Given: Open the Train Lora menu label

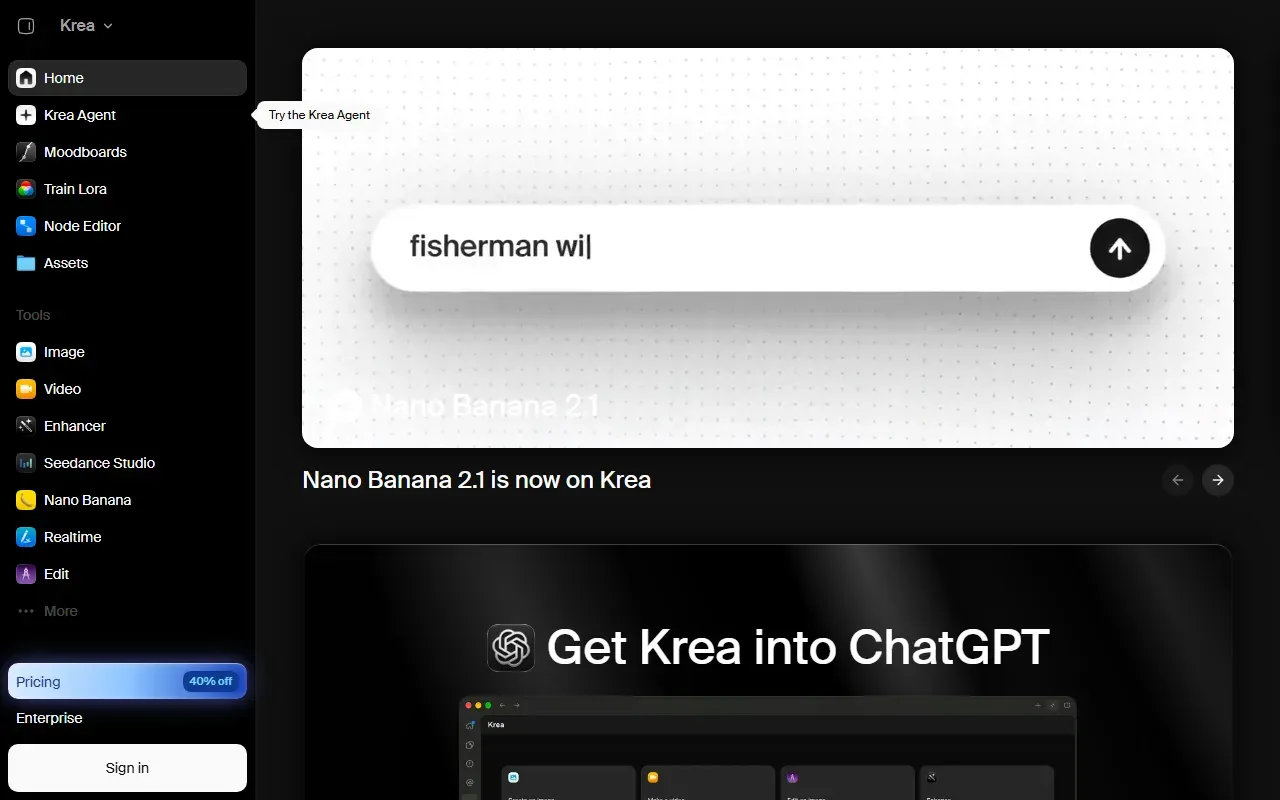Looking at the screenshot, I should 75,189.
